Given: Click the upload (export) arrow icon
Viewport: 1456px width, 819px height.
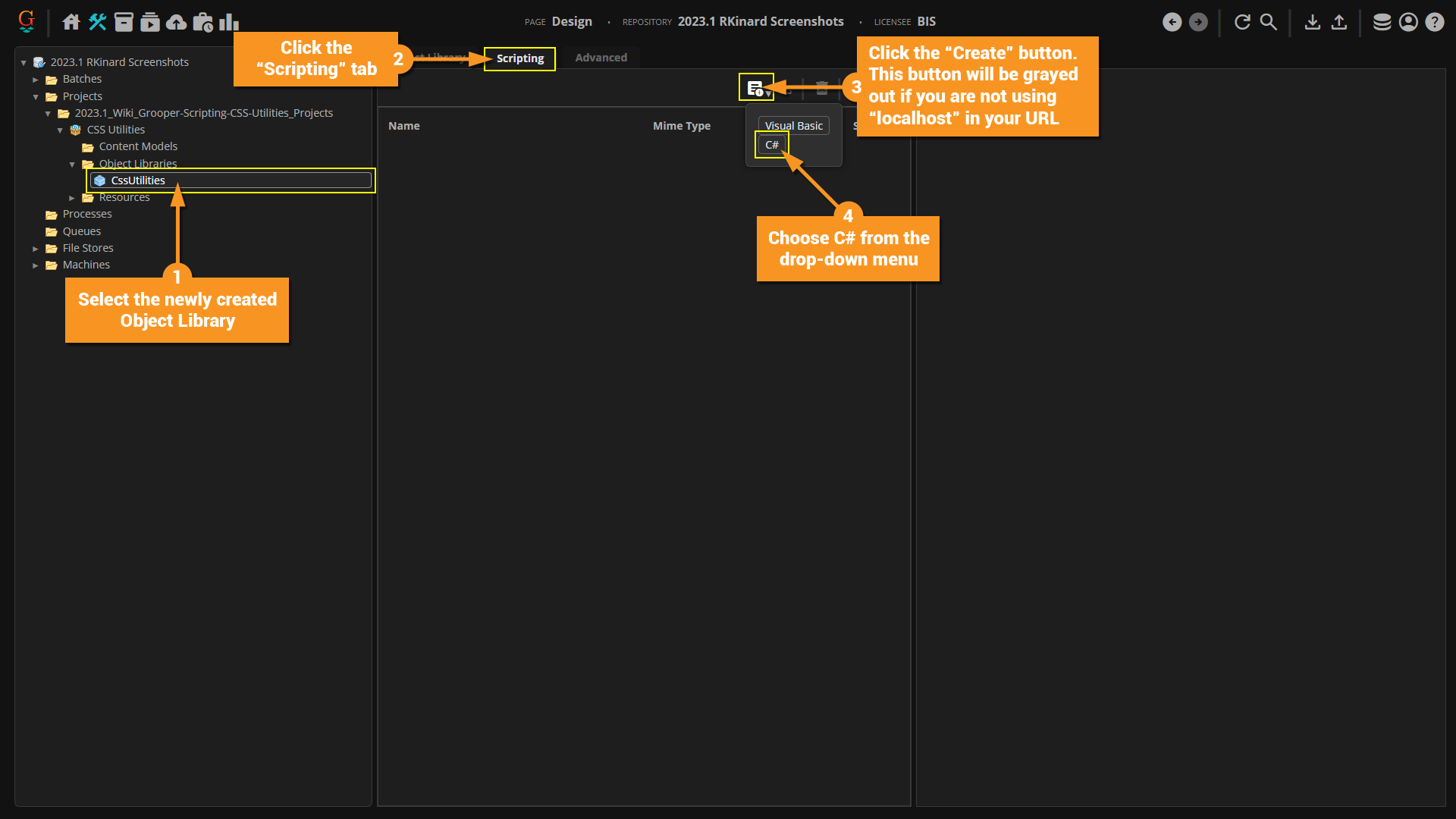Looking at the screenshot, I should (1339, 22).
